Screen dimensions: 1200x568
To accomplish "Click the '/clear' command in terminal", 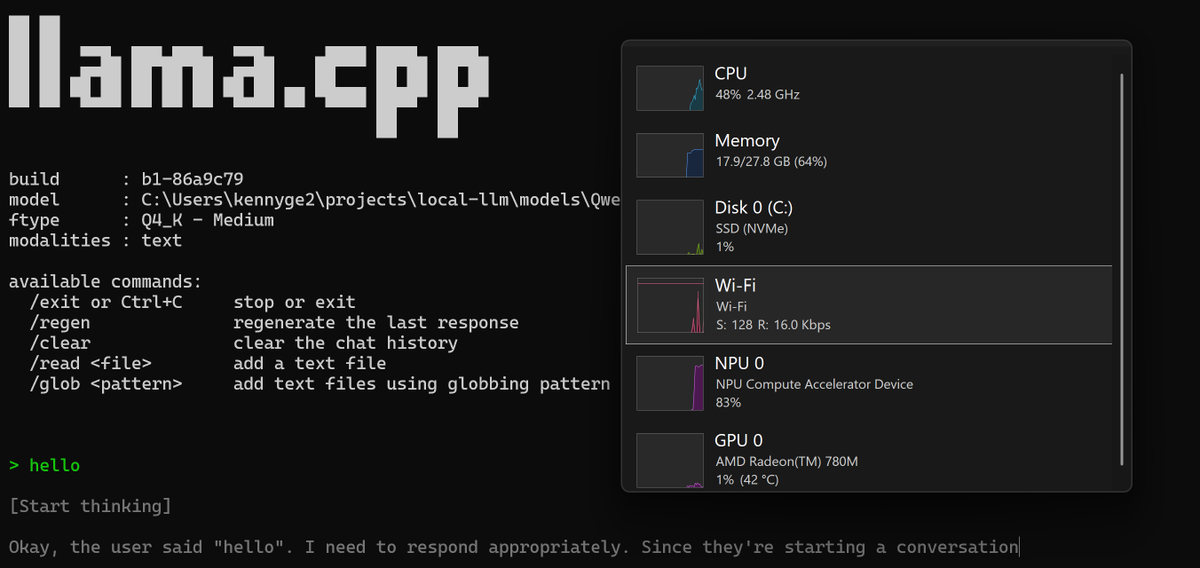I will click(60, 343).
